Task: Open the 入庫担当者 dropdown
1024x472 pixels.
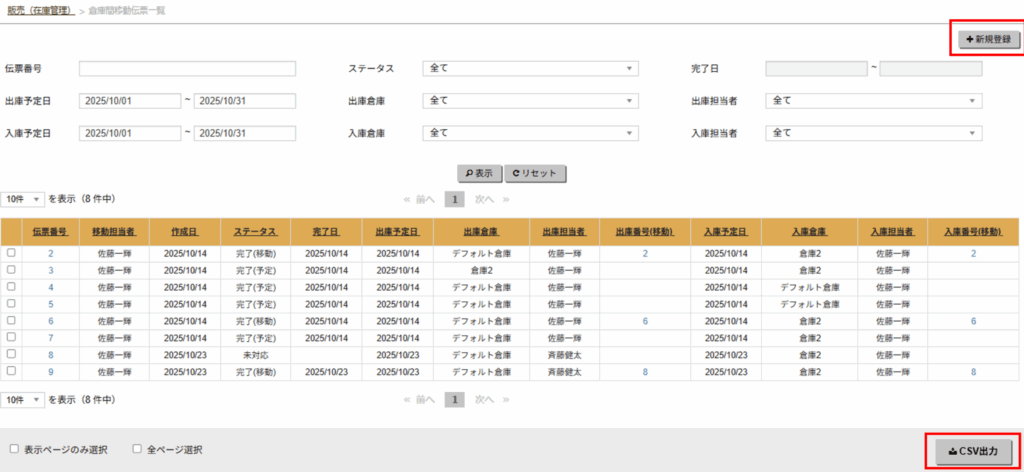Action: pyautogui.click(x=874, y=133)
